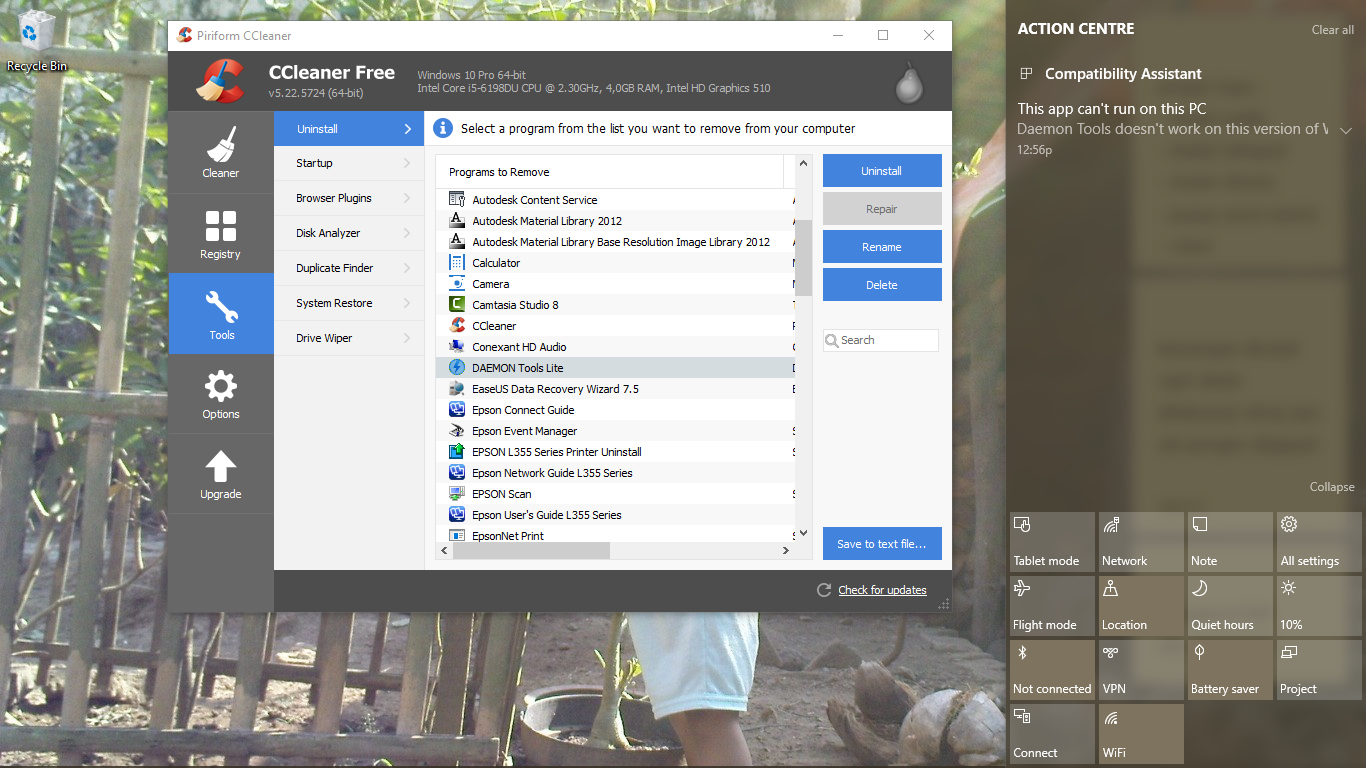Viewport: 1366px width, 768px height.
Task: Select the Tools wrench icon
Action: click(x=221, y=307)
